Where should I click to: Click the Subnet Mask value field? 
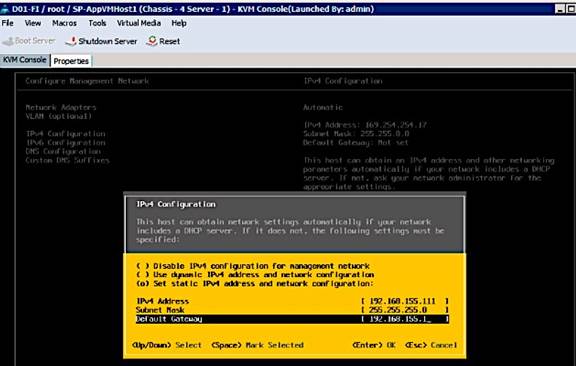point(404,310)
